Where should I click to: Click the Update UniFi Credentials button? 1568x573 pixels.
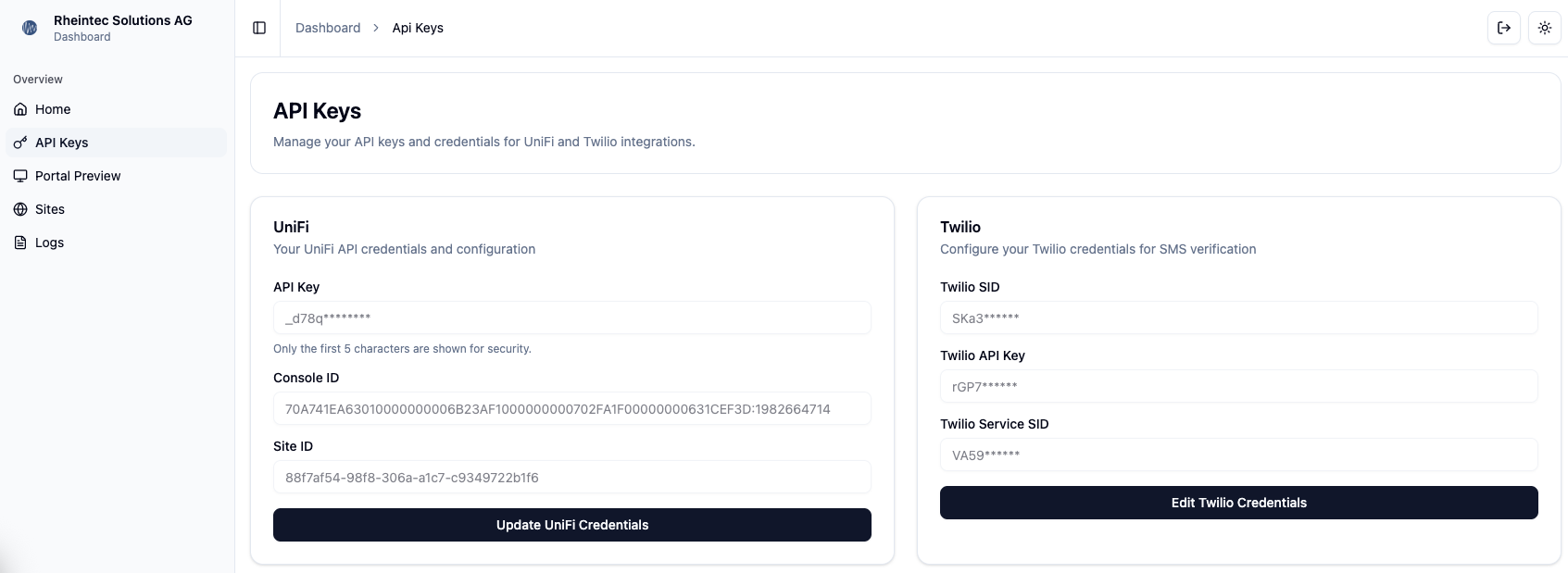coord(571,525)
